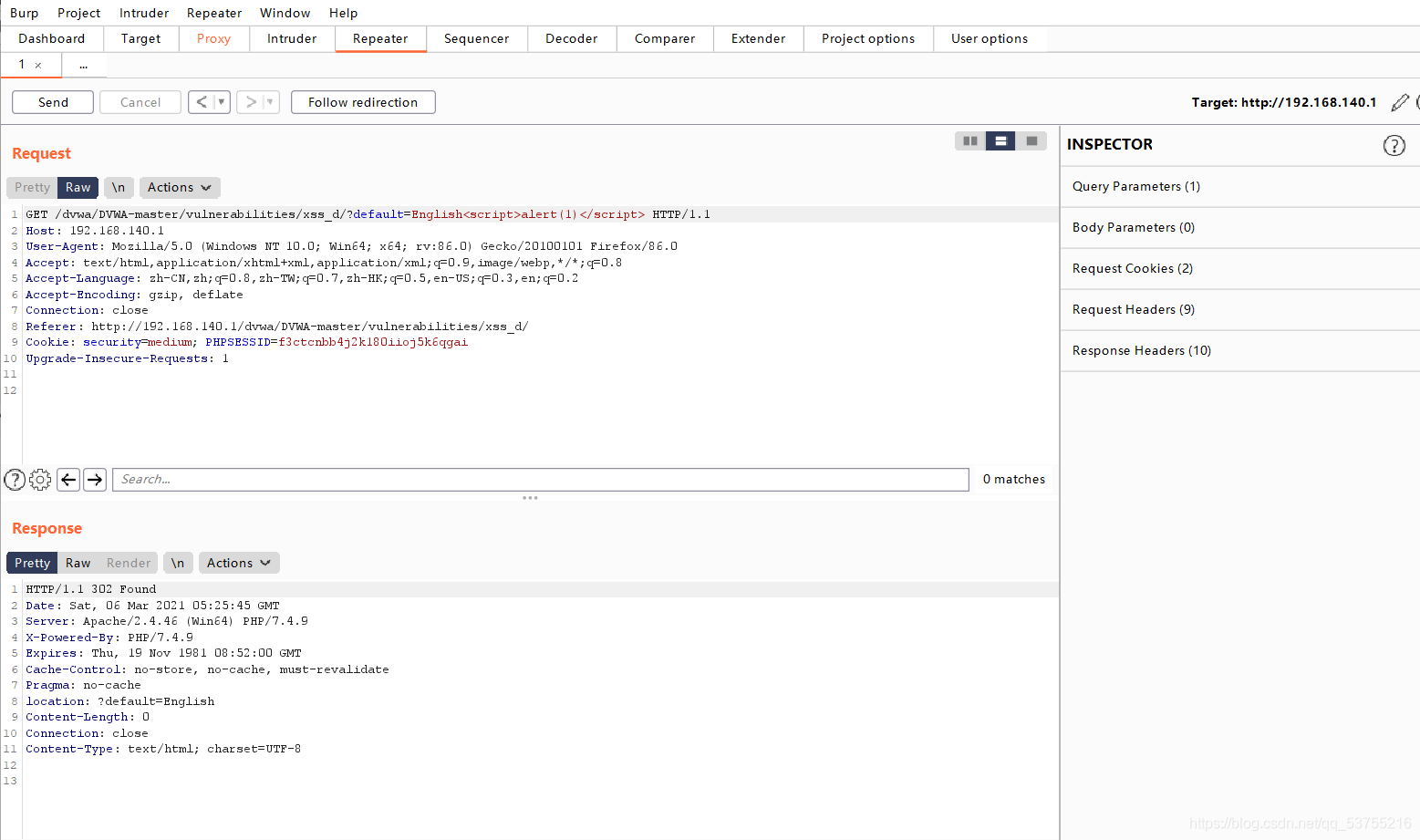This screenshot has width=1420, height=840.
Task: Switch request view to Raw
Action: pos(78,187)
